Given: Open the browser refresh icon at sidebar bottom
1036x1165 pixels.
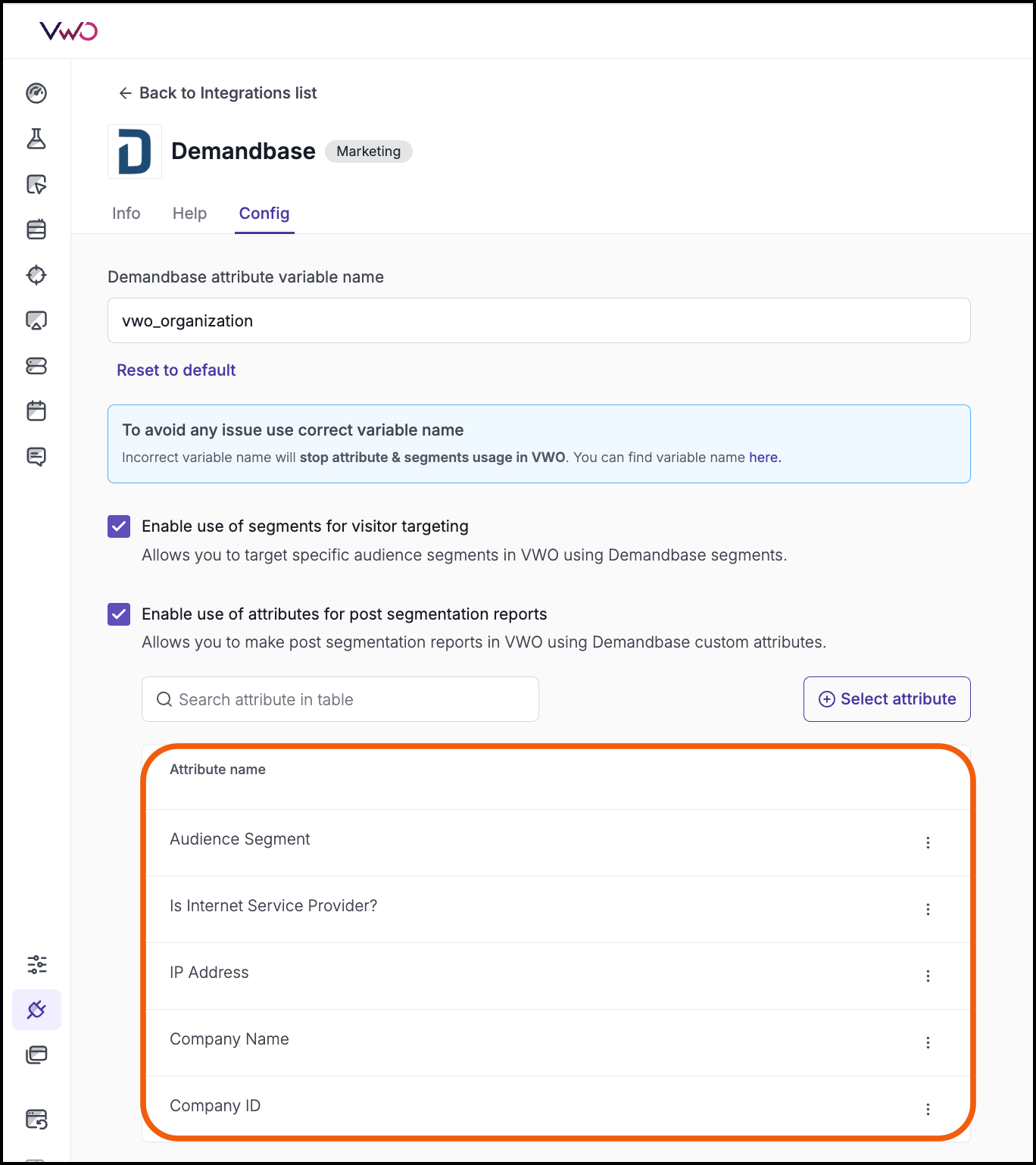Looking at the screenshot, I should pos(36,1119).
